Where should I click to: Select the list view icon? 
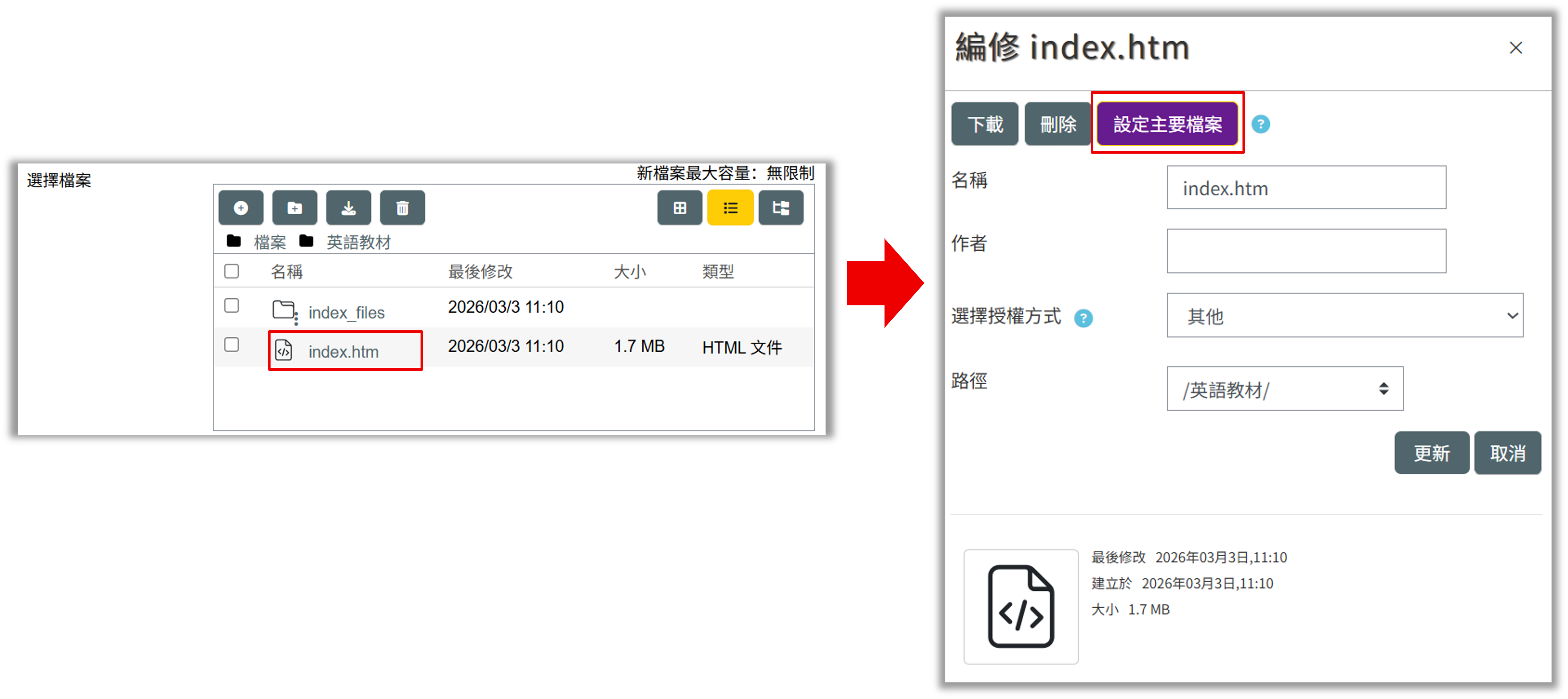[x=730, y=207]
